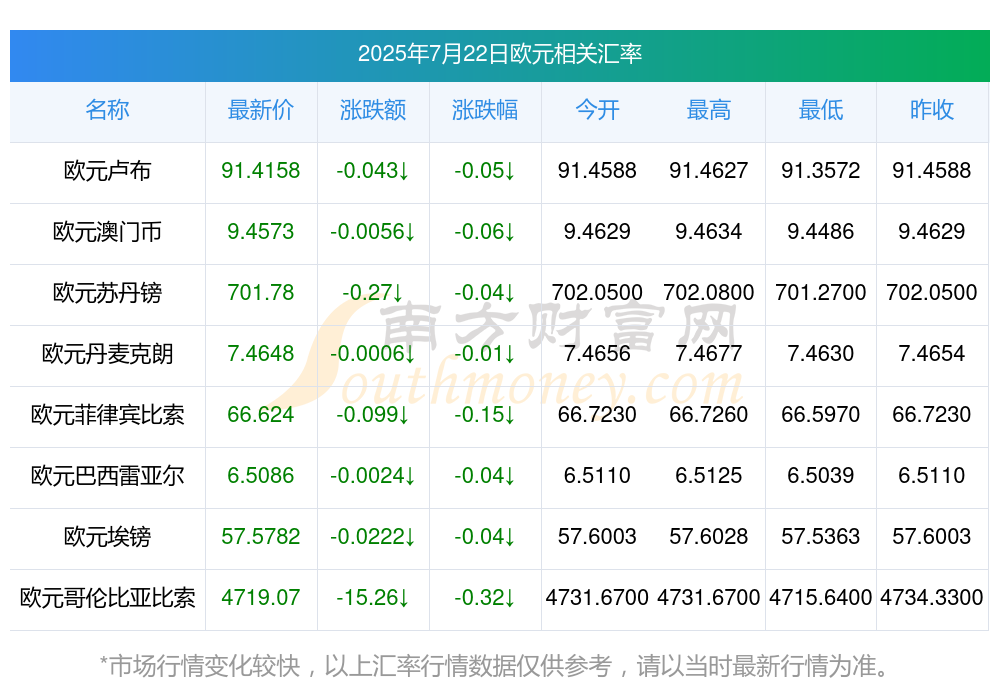Click the 涨跌幅 column header
Screen dimensions: 1000x698
click(485, 110)
